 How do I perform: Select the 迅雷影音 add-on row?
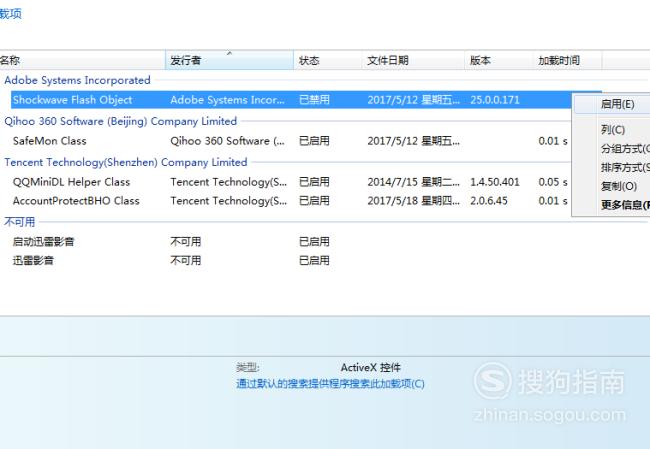[33, 260]
